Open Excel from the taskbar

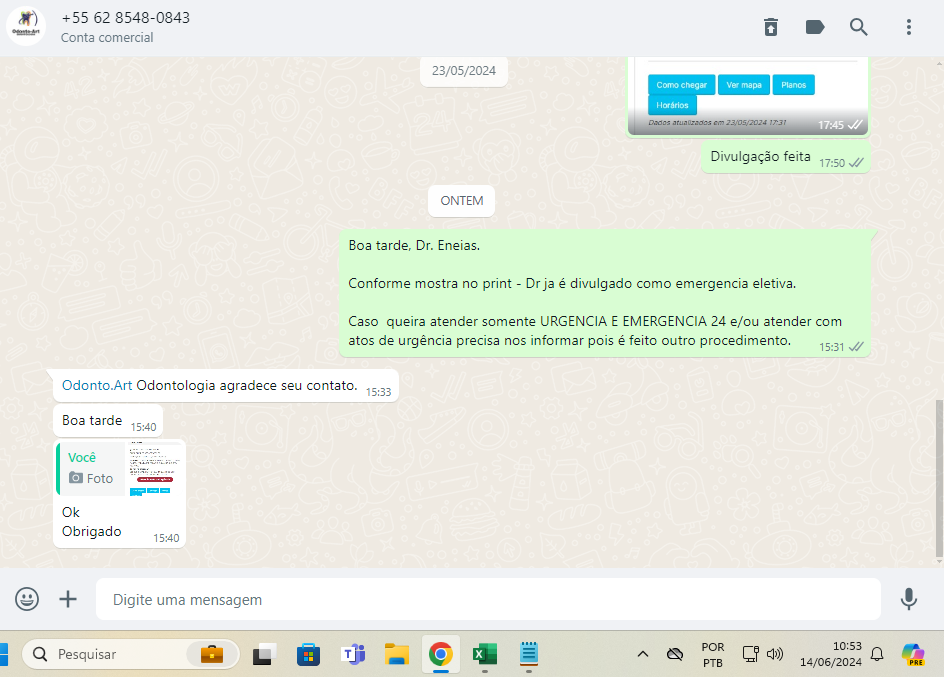point(485,654)
